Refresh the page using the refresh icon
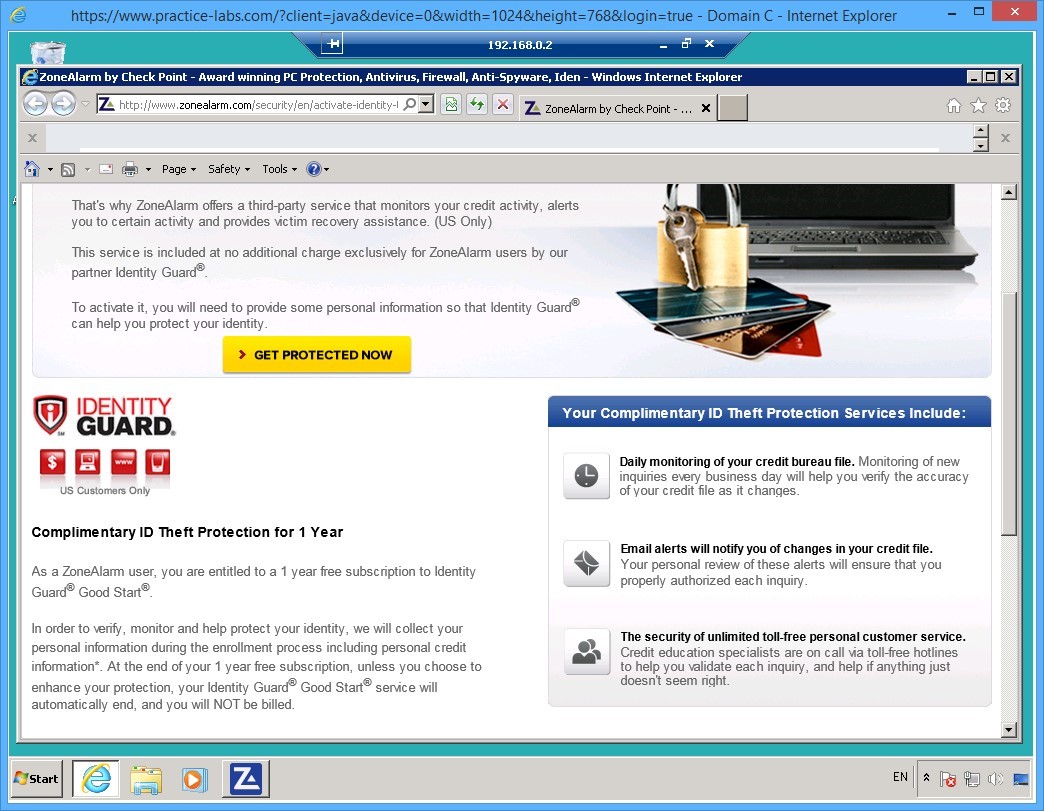Screen dimensions: 1044x811 [476, 104]
